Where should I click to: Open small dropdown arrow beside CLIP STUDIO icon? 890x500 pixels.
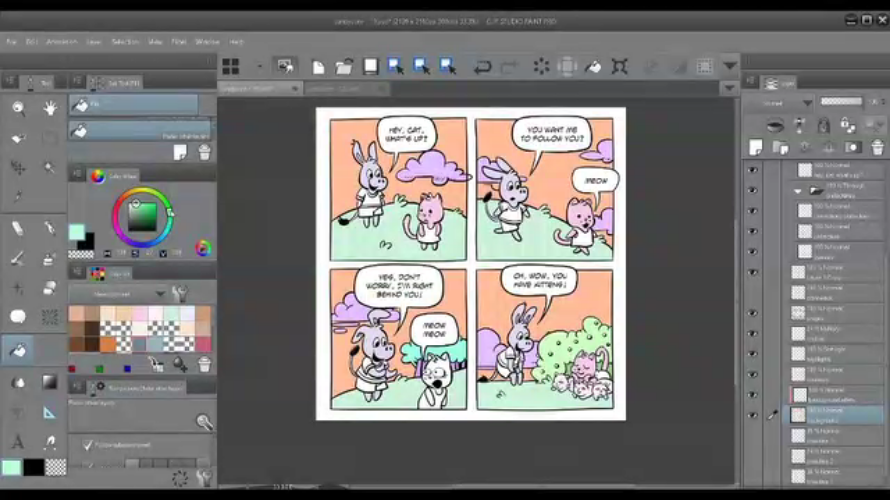(259, 66)
